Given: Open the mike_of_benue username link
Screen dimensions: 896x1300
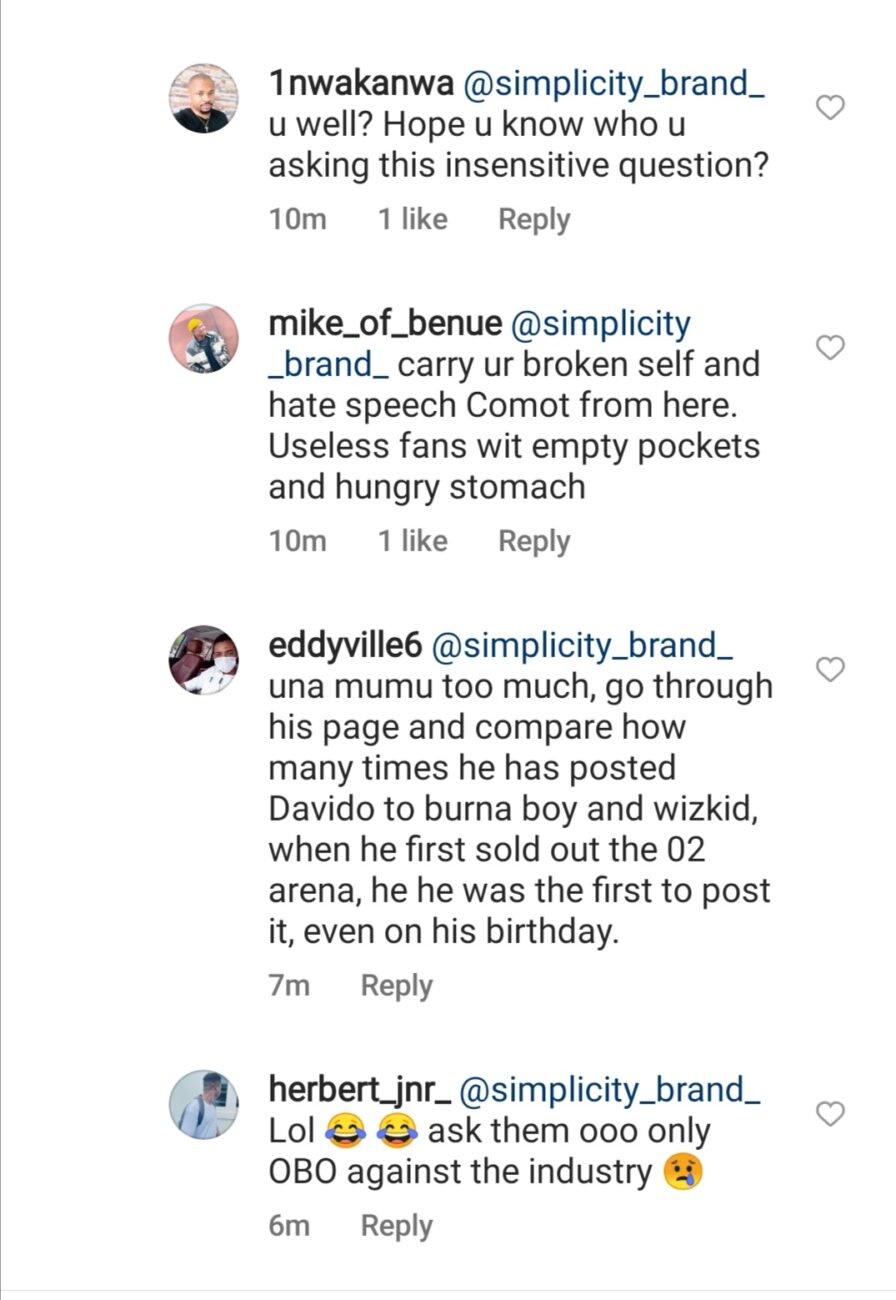Looking at the screenshot, I should point(385,325).
